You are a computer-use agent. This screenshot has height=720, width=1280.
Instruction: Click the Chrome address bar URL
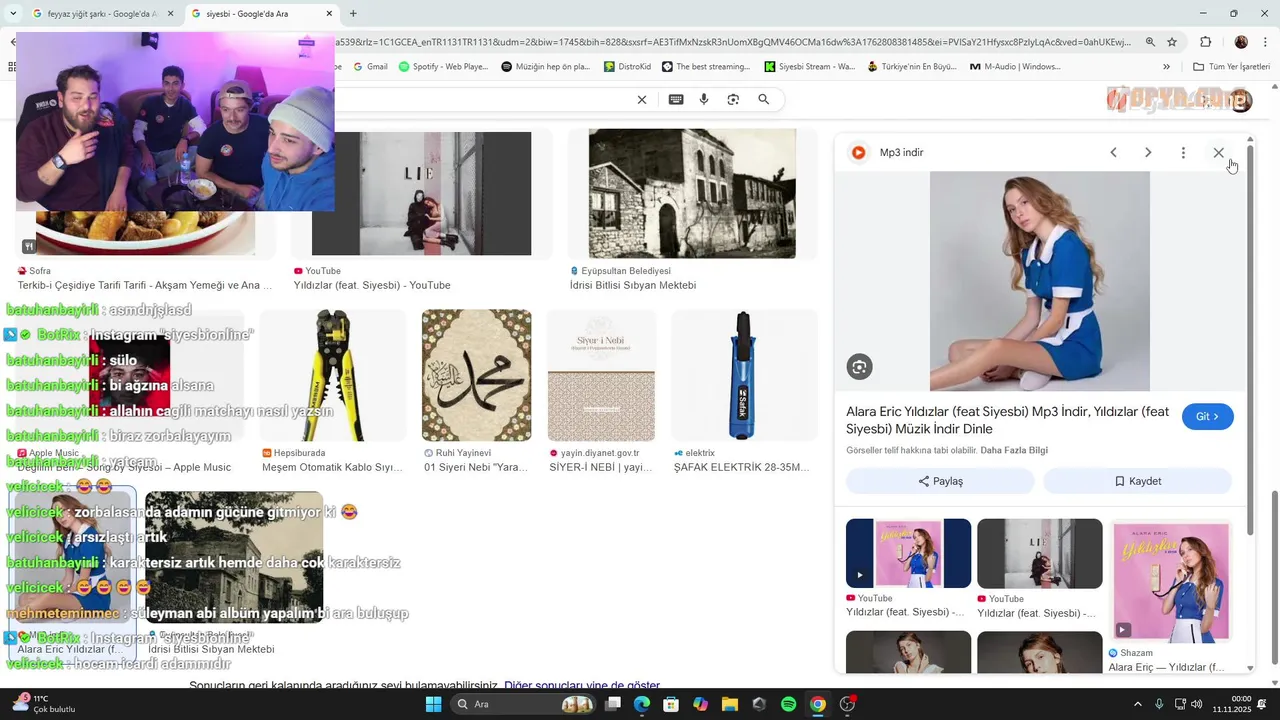pos(735,42)
